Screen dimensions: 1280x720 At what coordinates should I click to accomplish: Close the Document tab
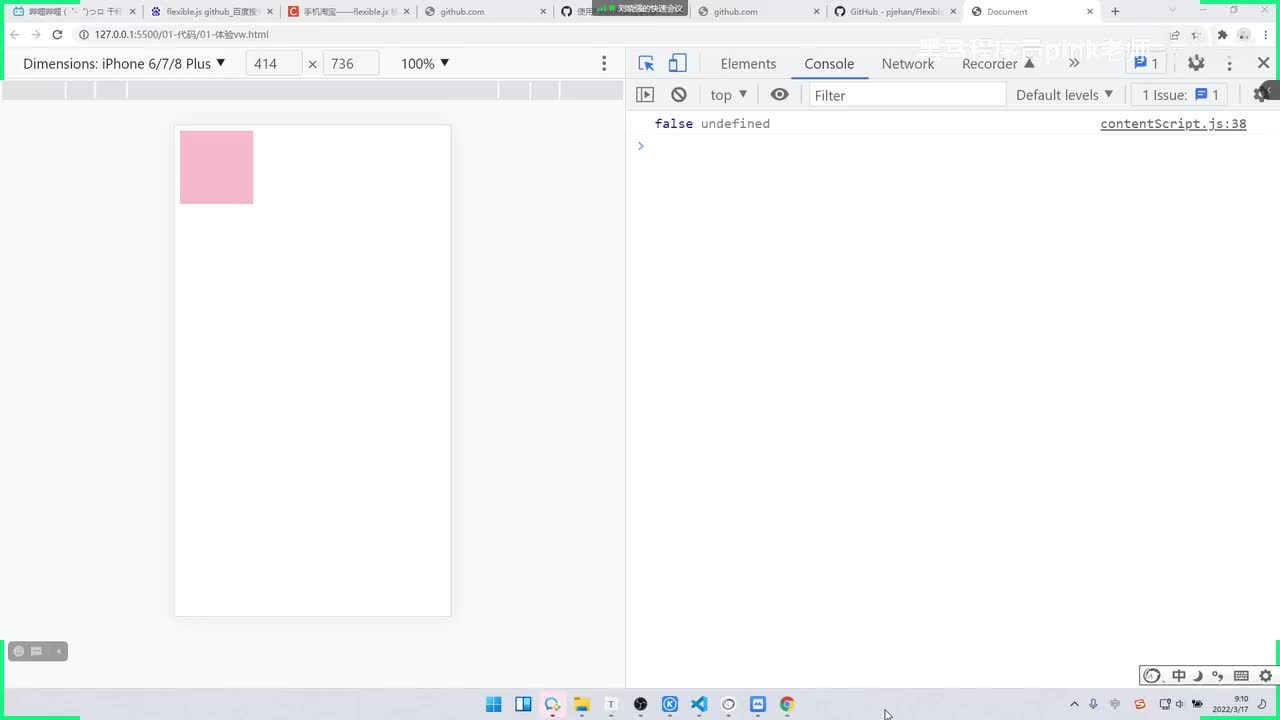click(1090, 12)
